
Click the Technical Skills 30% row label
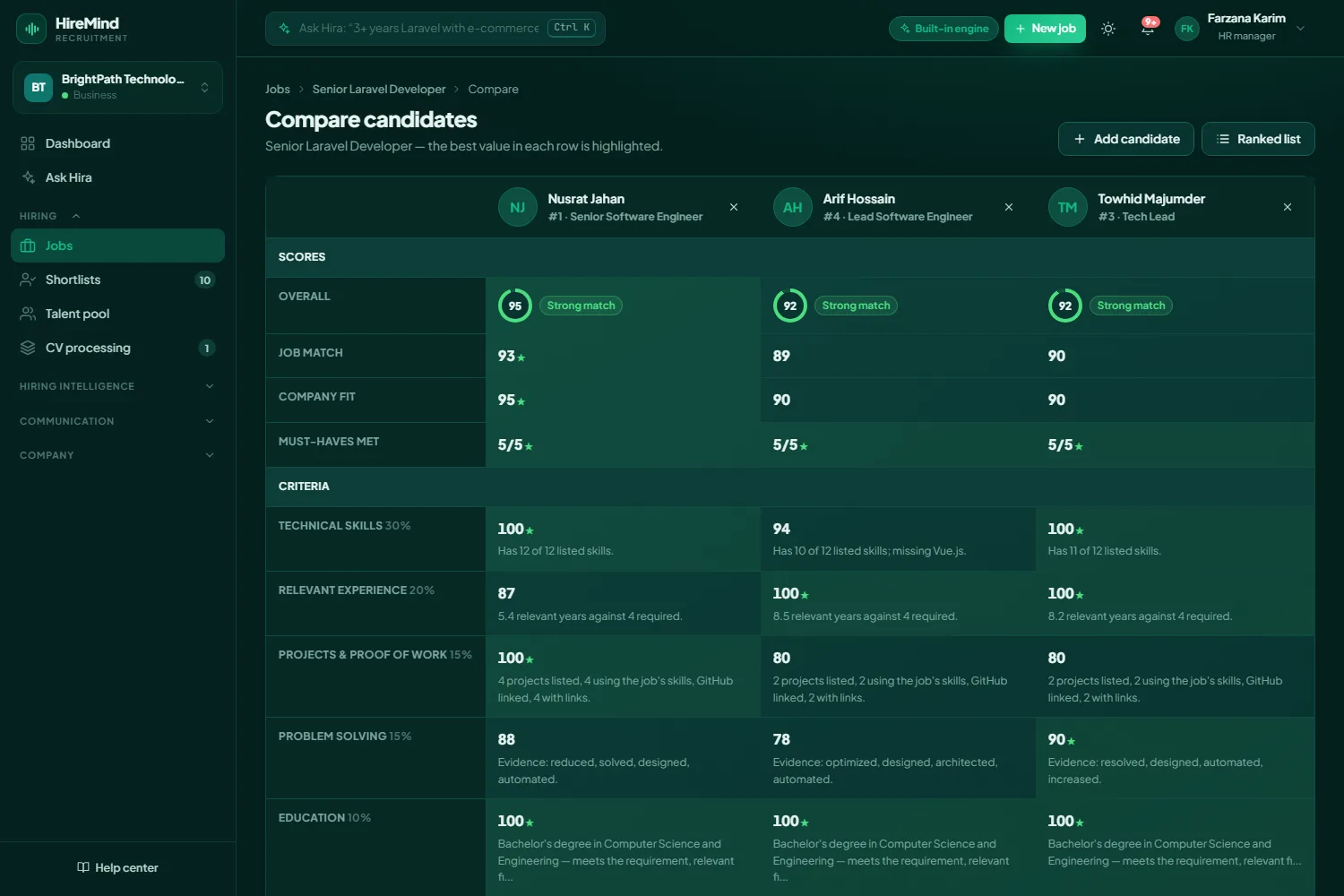(x=344, y=526)
